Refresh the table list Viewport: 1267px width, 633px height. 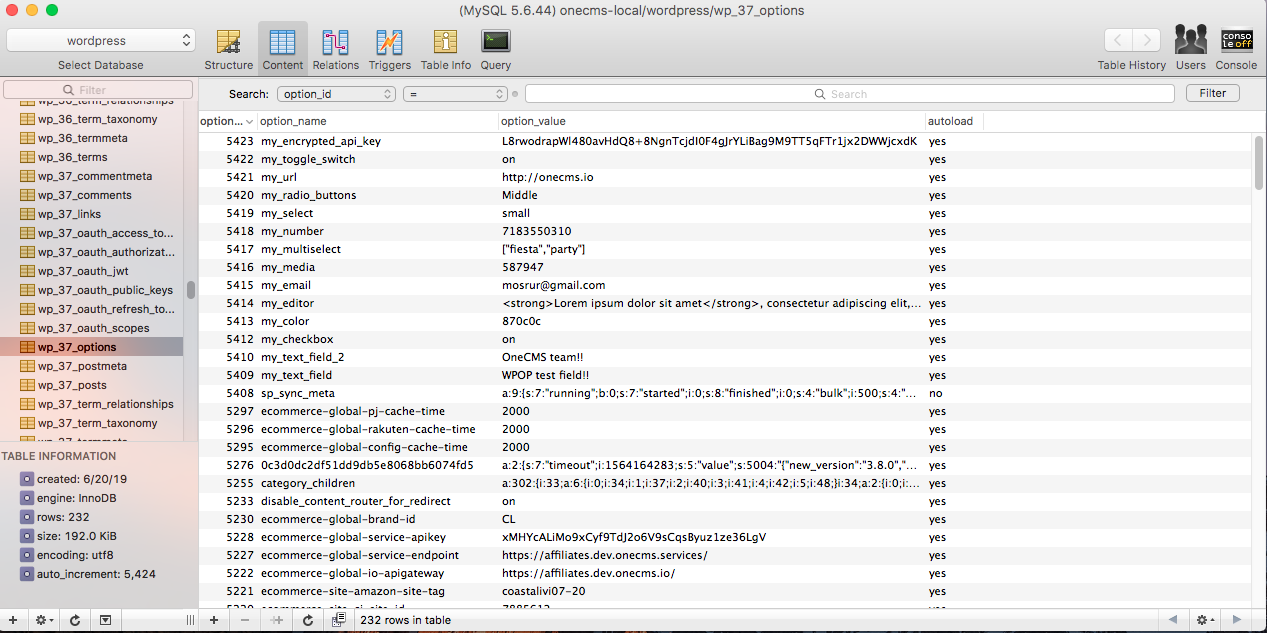click(75, 620)
